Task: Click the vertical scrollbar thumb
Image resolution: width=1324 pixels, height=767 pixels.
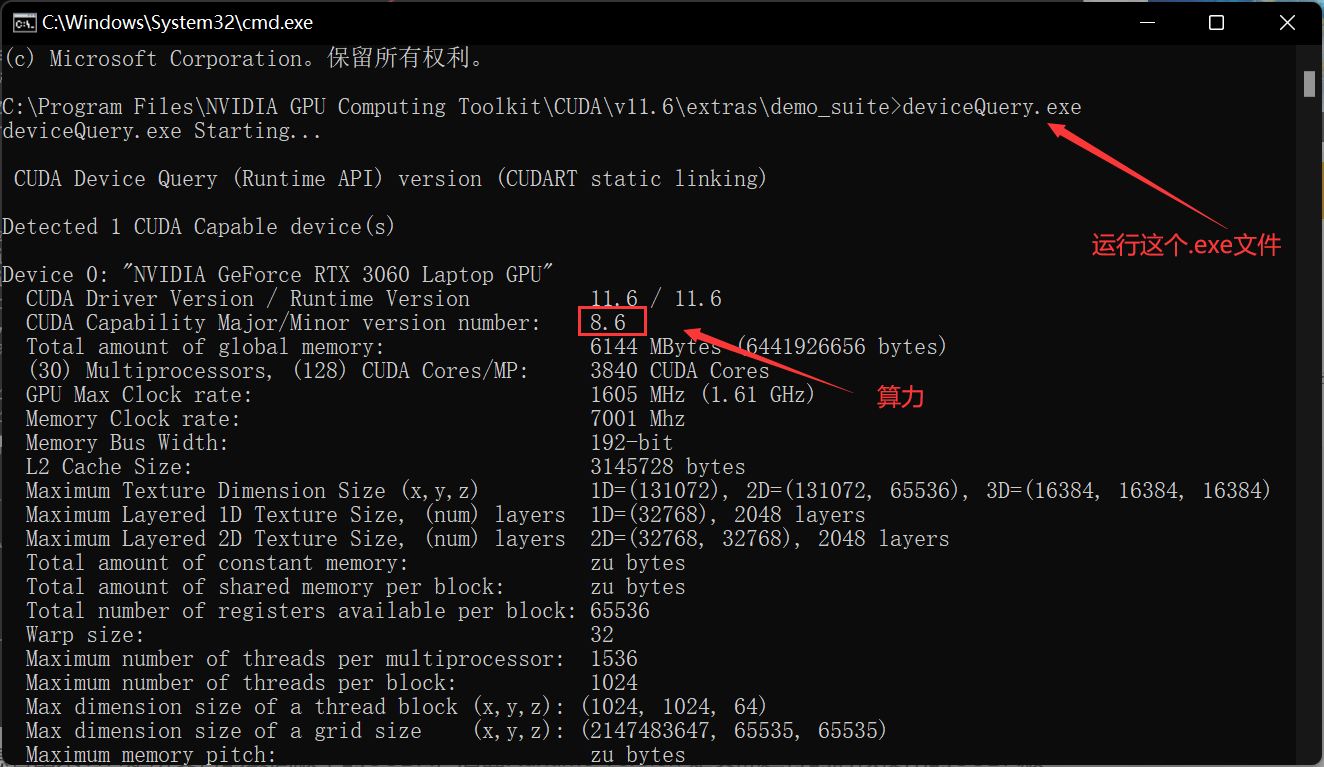Action: [x=1309, y=83]
